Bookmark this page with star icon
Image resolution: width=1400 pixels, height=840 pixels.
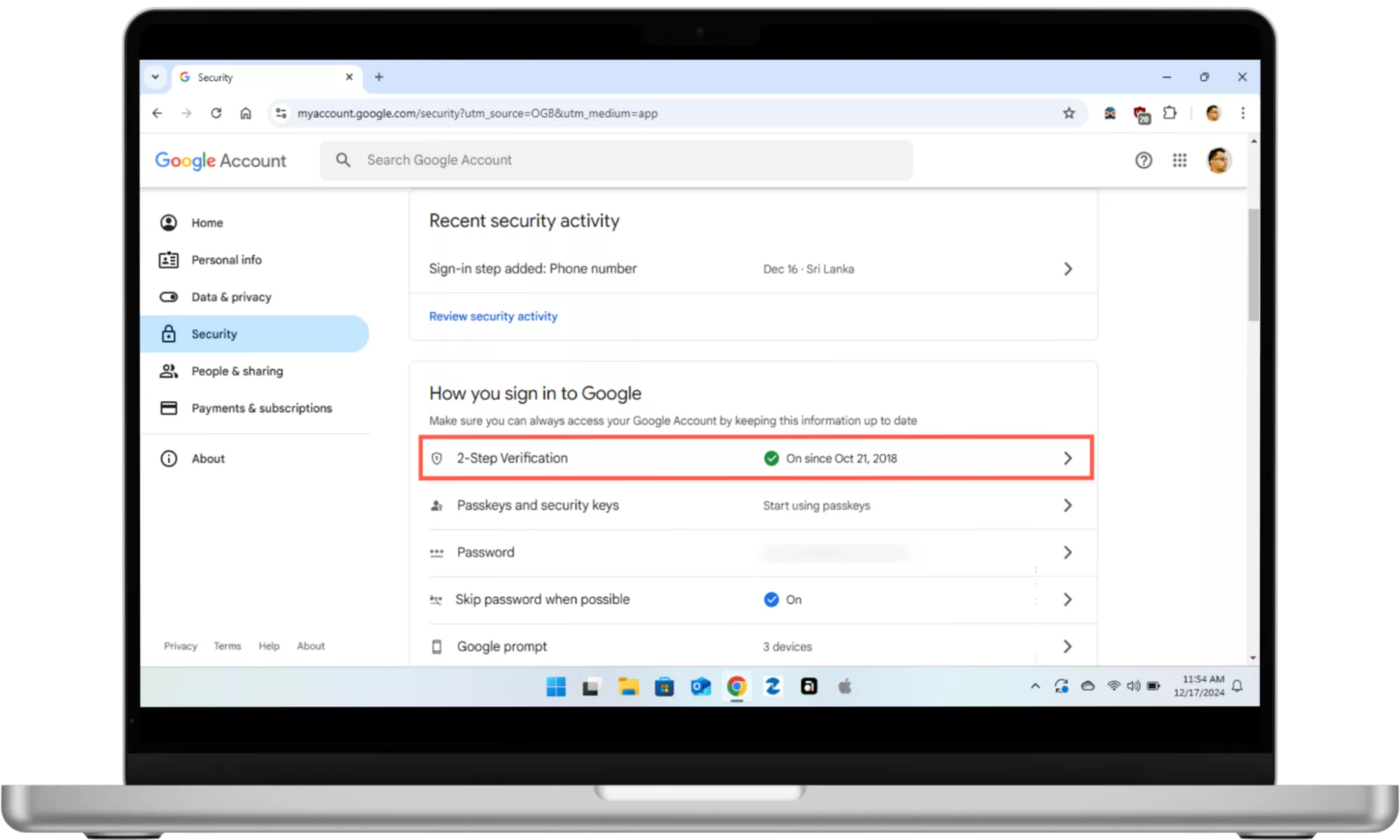[1069, 113]
